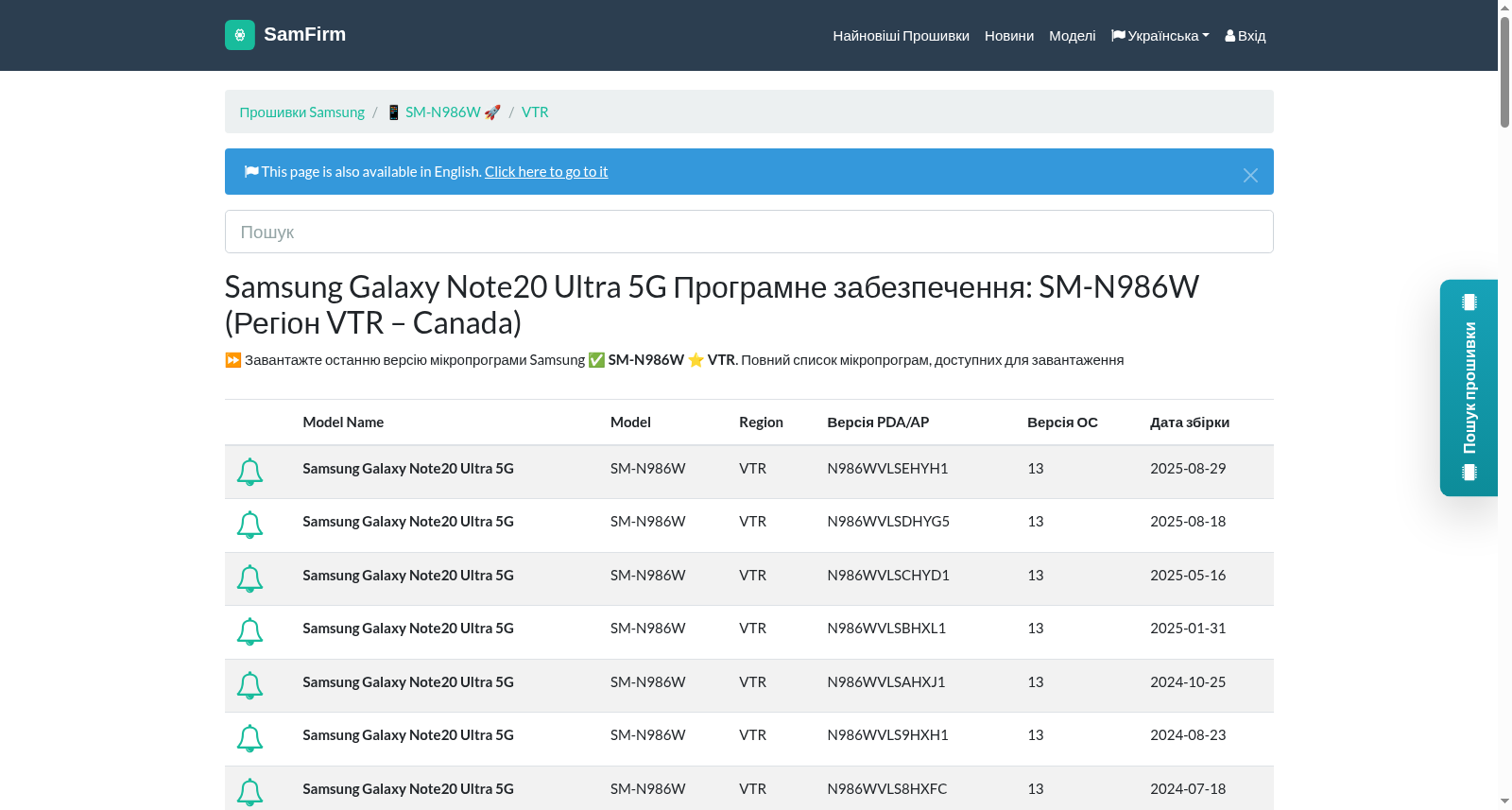Open the SamFirm home brand link
The width and height of the screenshot is (1512, 810).
coord(285,35)
